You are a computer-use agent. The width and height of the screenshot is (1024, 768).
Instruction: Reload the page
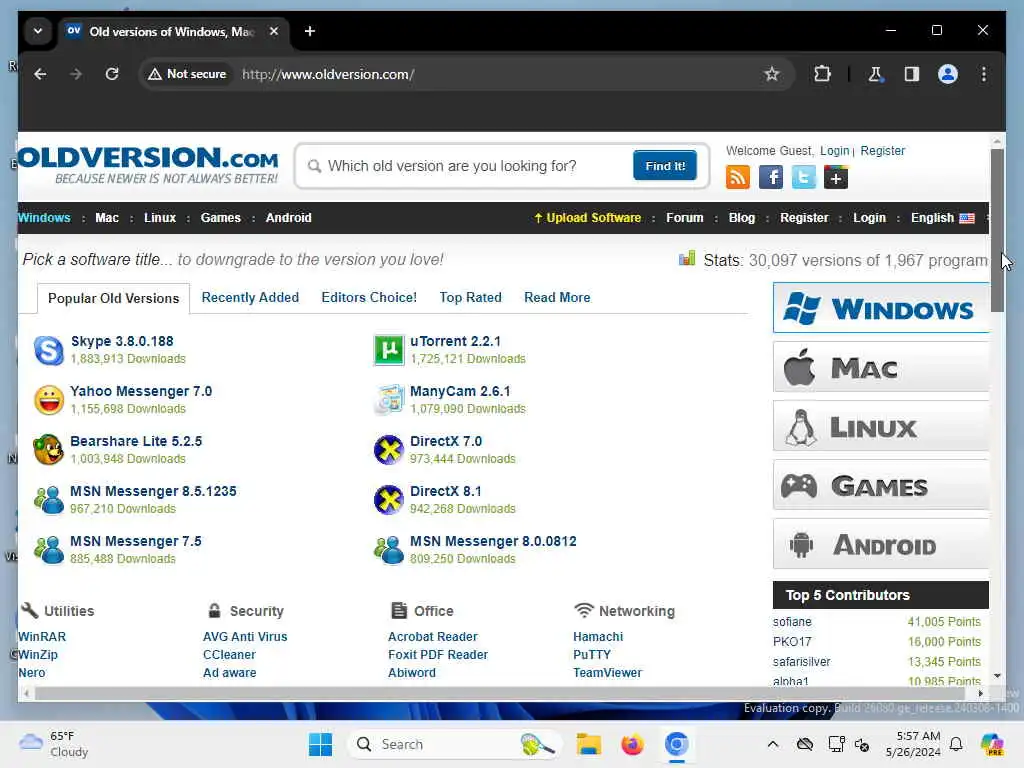112,74
